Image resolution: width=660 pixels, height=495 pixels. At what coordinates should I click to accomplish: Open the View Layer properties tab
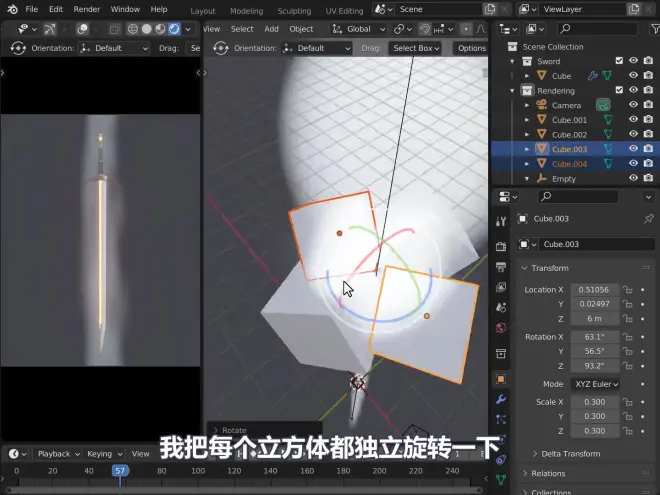(501, 287)
